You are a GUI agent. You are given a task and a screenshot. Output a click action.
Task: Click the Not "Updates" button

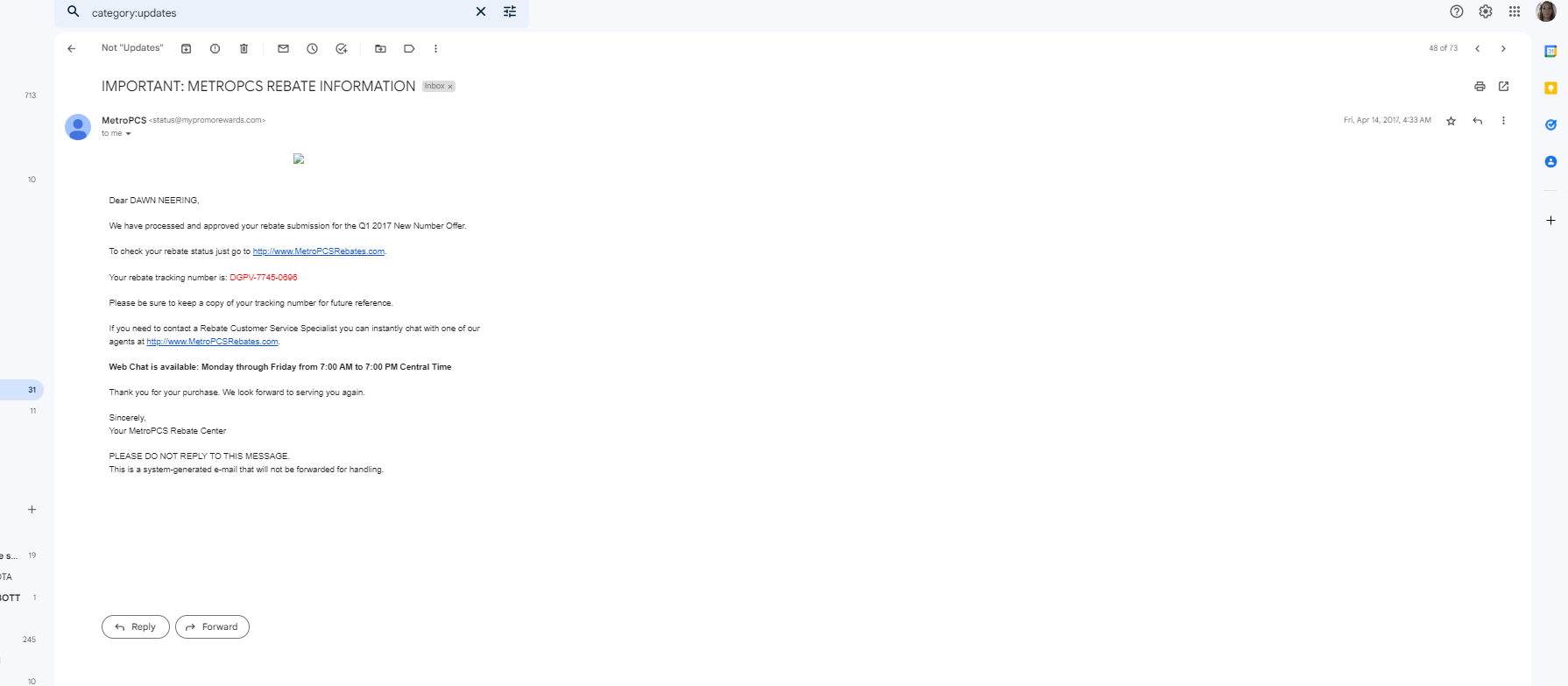132,48
